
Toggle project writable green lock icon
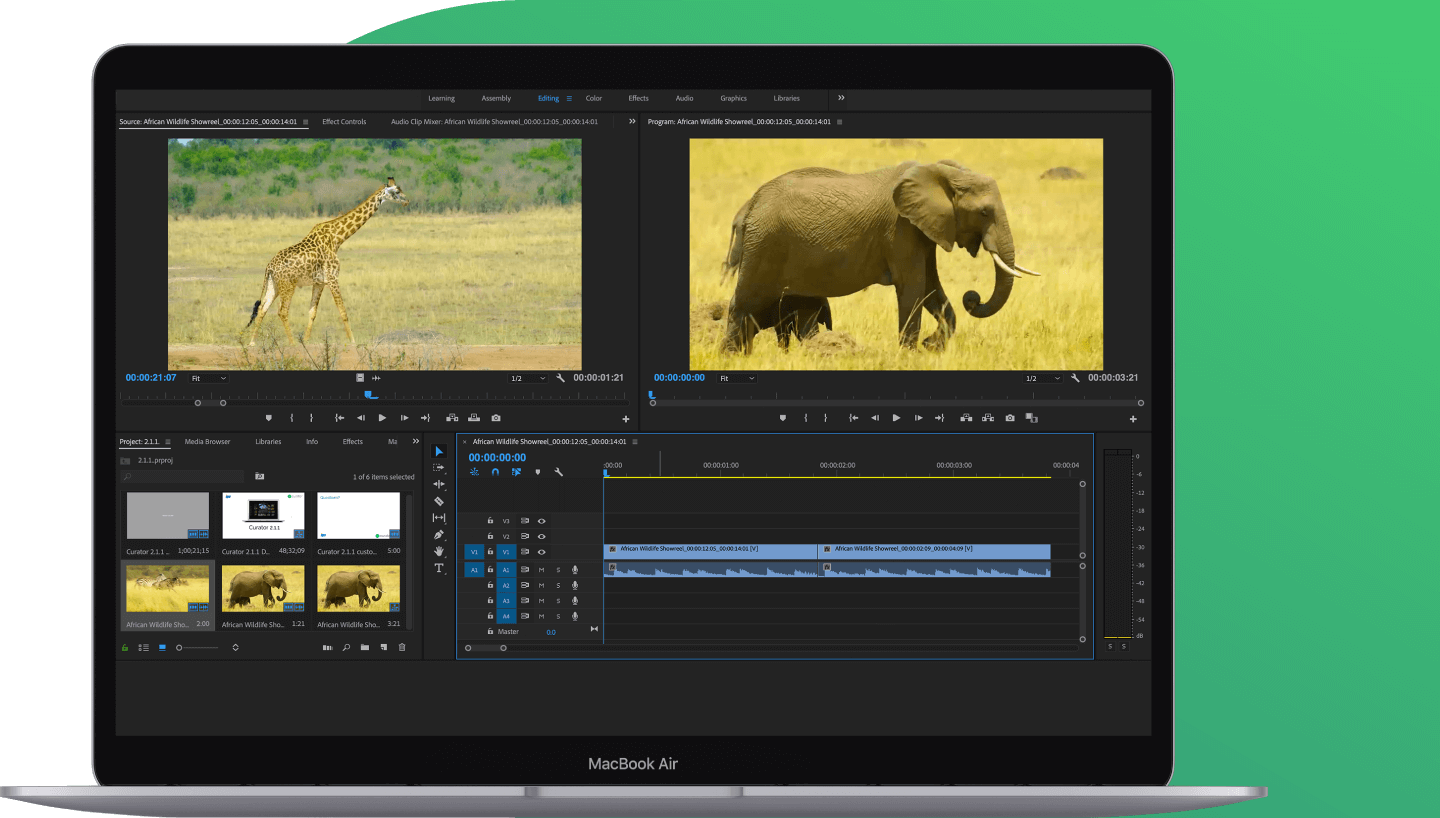click(x=125, y=648)
